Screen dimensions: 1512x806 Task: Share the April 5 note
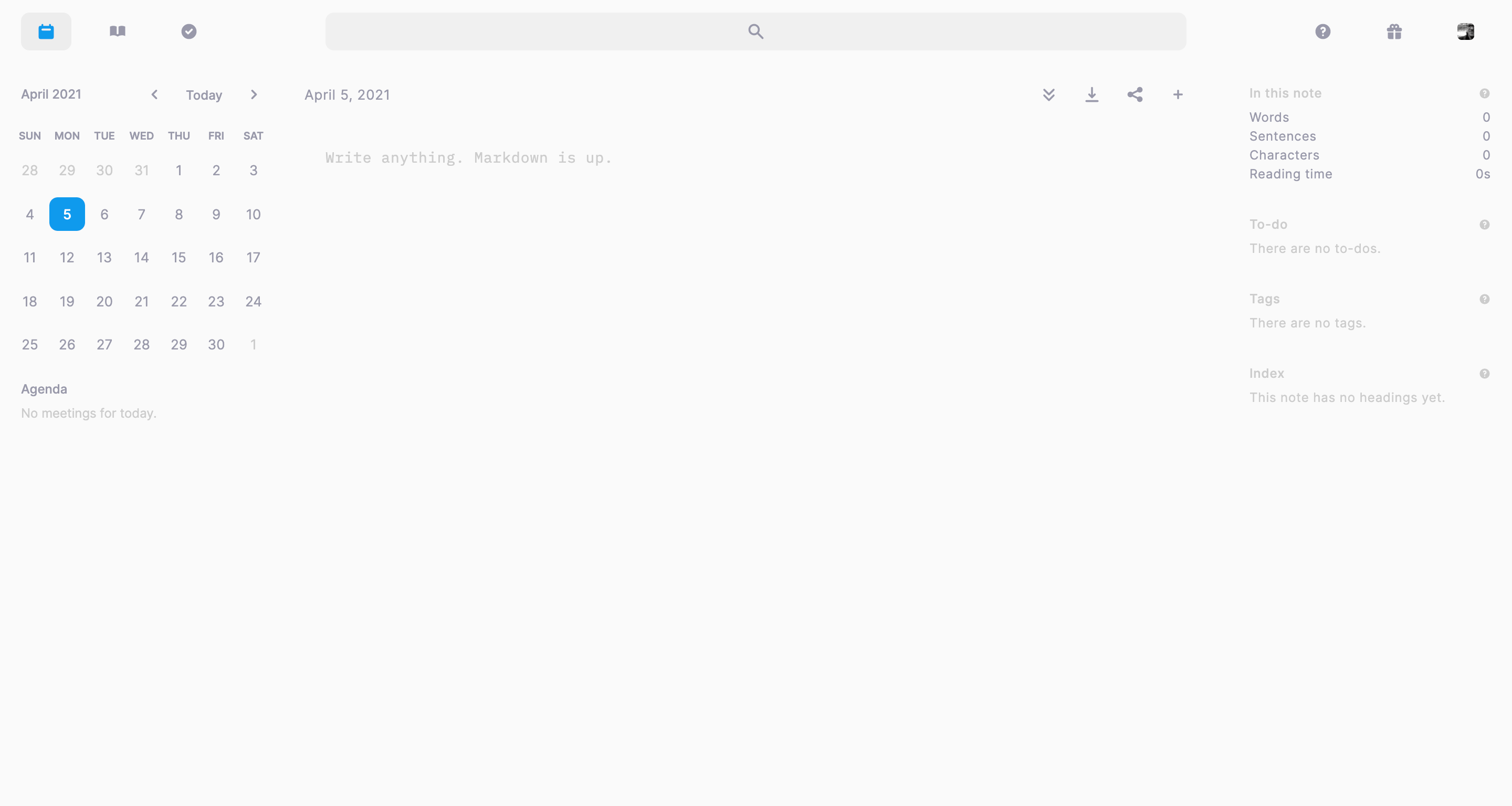coord(1135,94)
